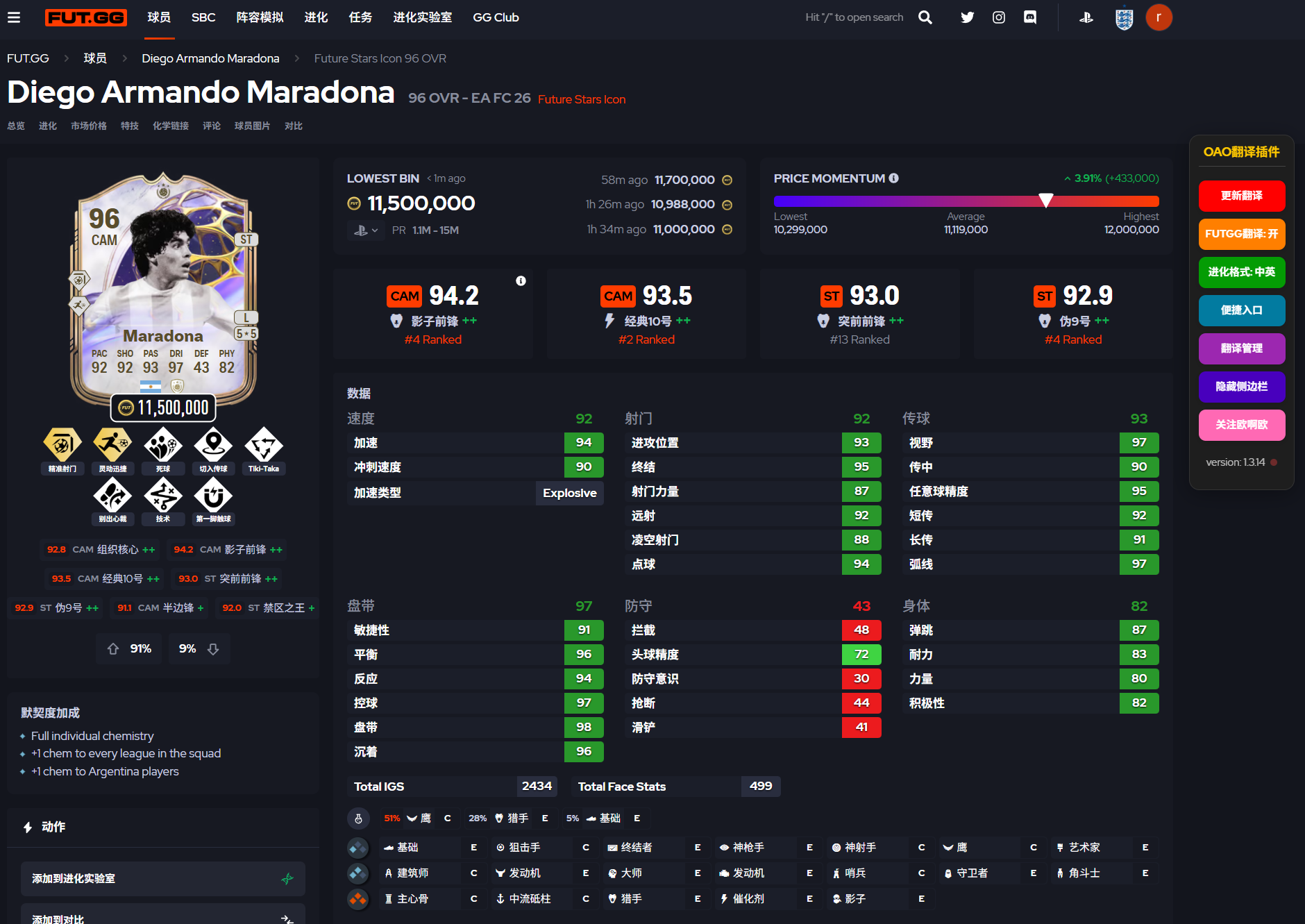Click the price momentum slider marker
1305x924 pixels.
tap(1045, 201)
